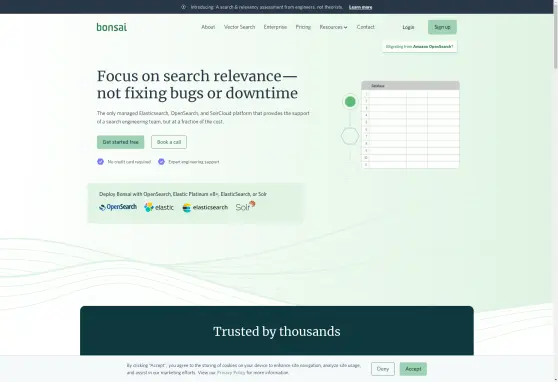Image resolution: width=558 pixels, height=382 pixels.
Task: Open Migrating from Amazon OpenSearch link
Action: (x=420, y=47)
